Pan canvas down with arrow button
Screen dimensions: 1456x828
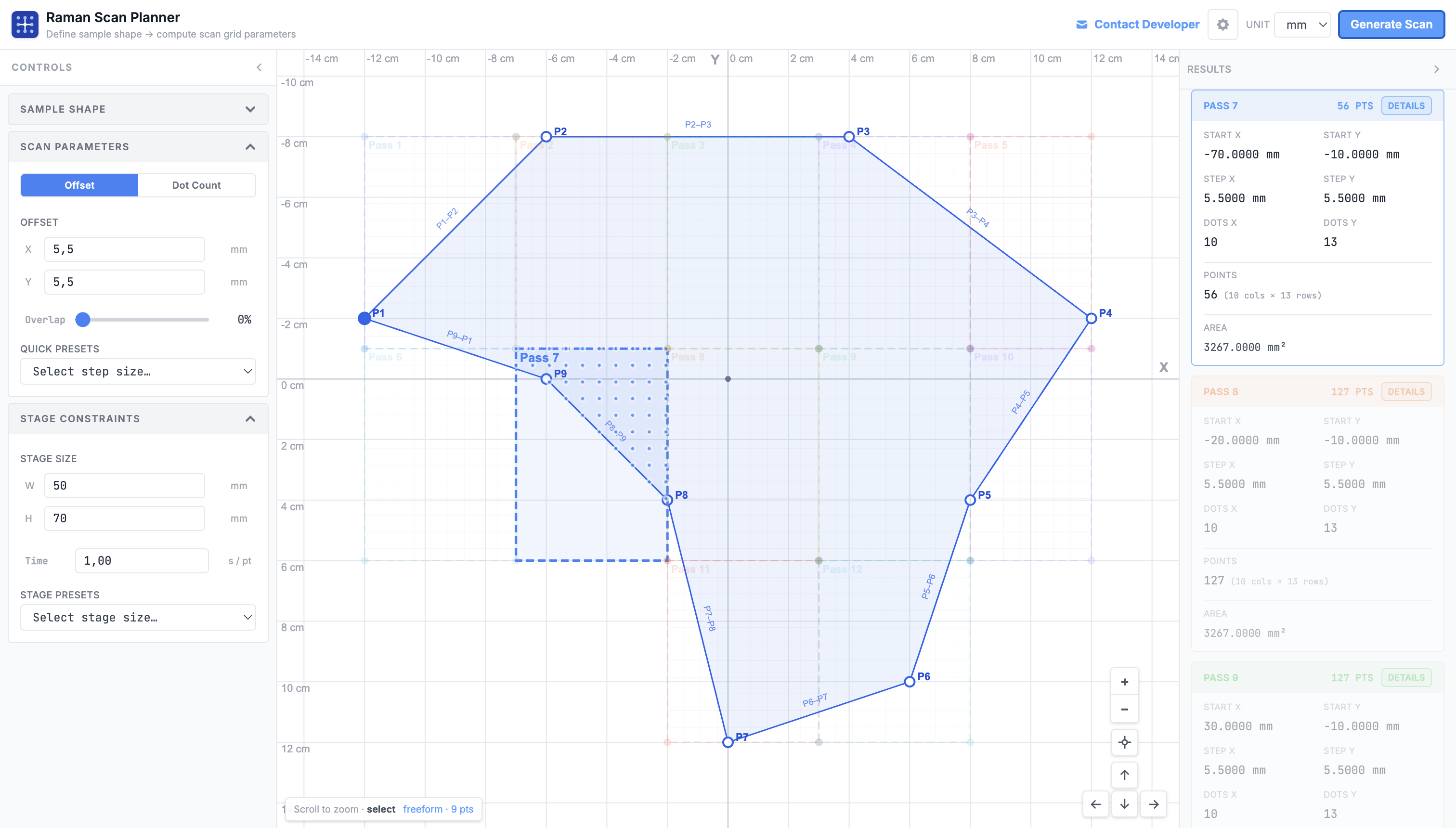(x=1124, y=804)
